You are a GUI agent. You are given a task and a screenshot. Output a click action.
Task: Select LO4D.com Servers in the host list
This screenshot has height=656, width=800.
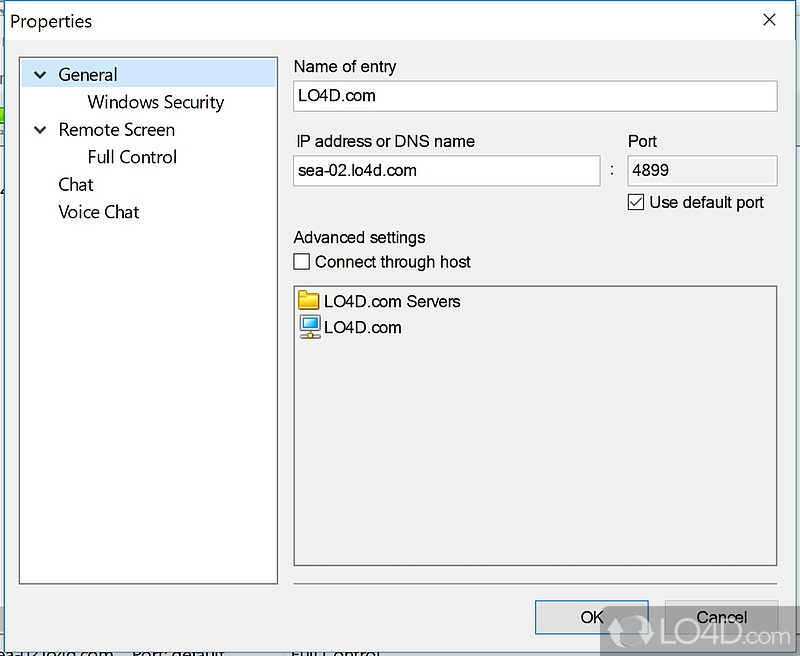point(392,301)
